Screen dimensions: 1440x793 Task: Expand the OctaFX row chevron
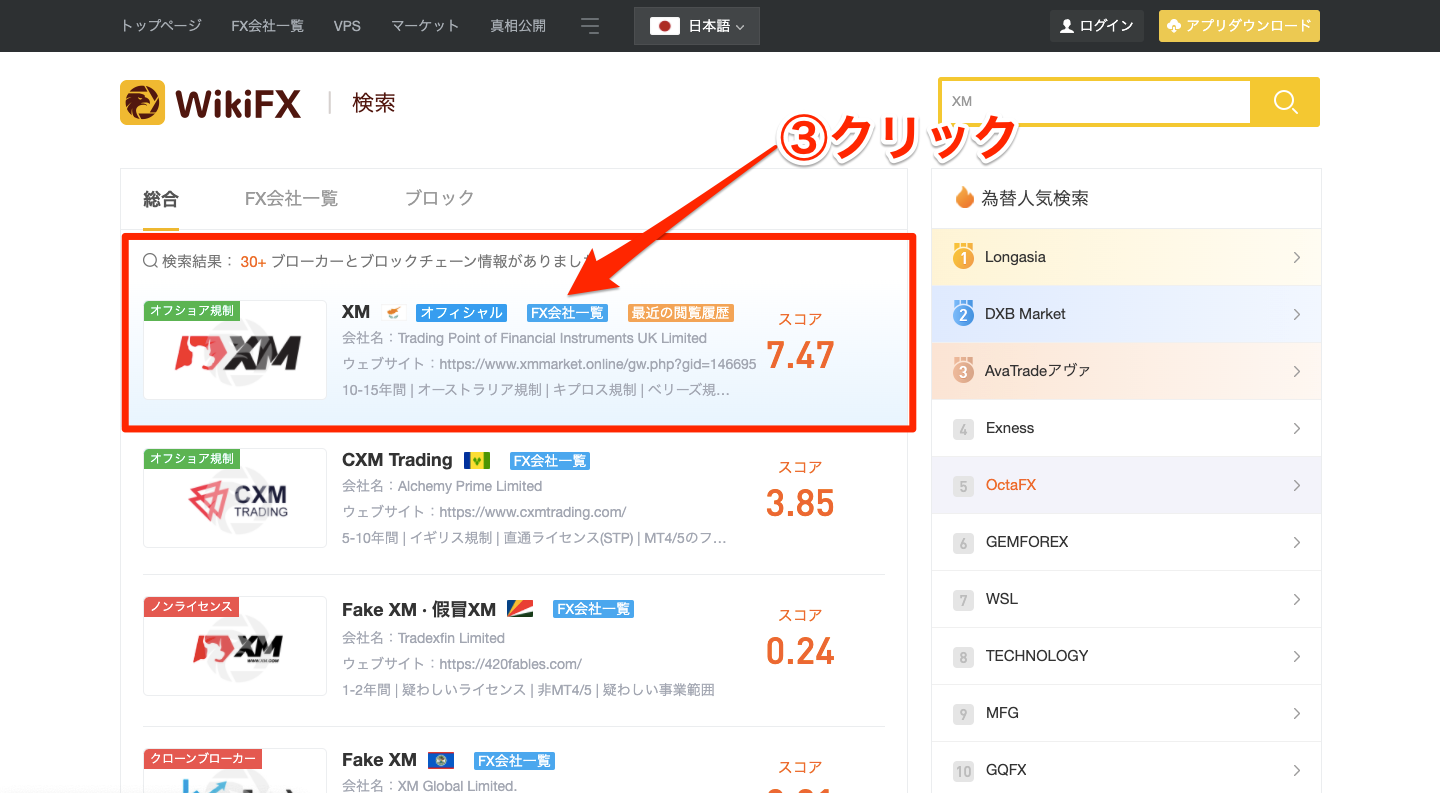pos(1297,485)
